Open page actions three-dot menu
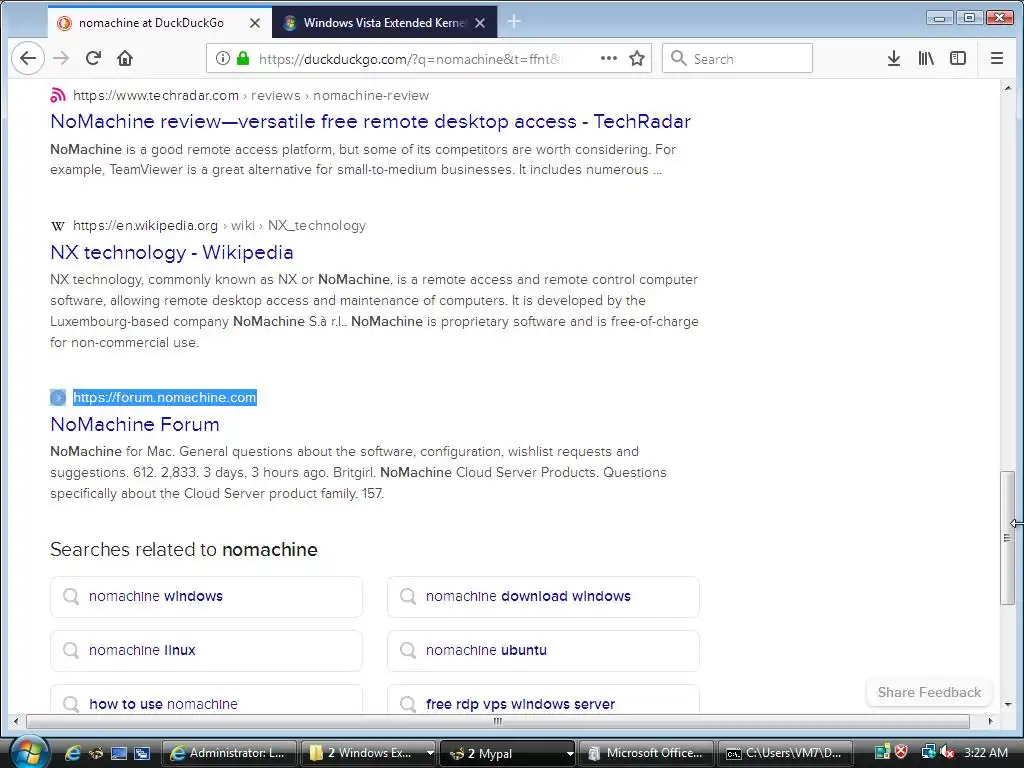The height and width of the screenshot is (768, 1024). tap(609, 58)
